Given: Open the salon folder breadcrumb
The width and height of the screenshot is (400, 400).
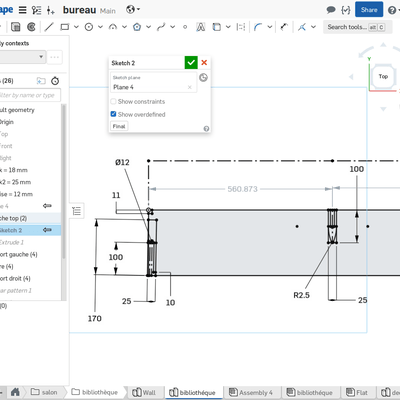Looking at the screenshot, I should [44, 392].
